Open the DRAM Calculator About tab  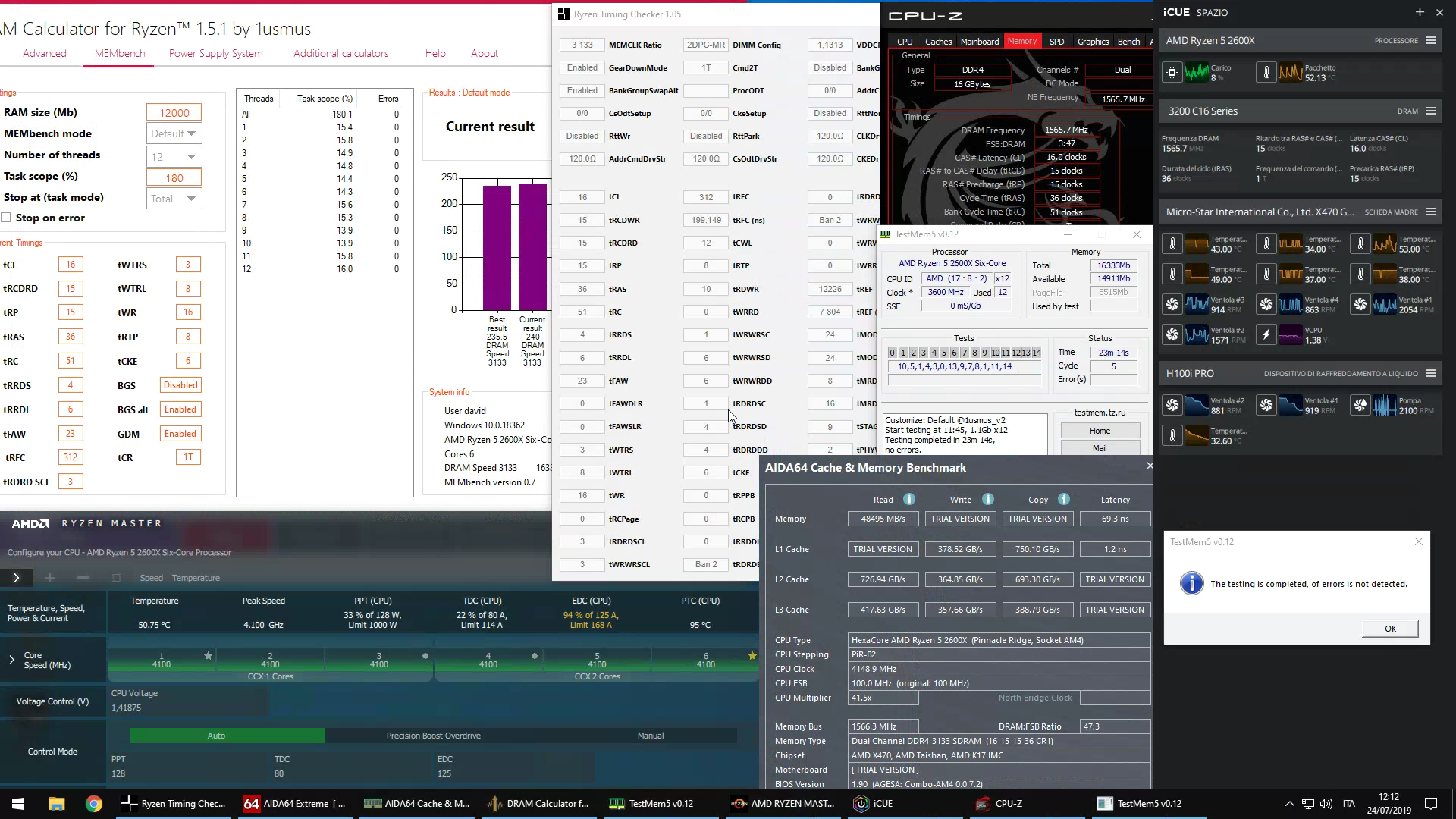(484, 53)
